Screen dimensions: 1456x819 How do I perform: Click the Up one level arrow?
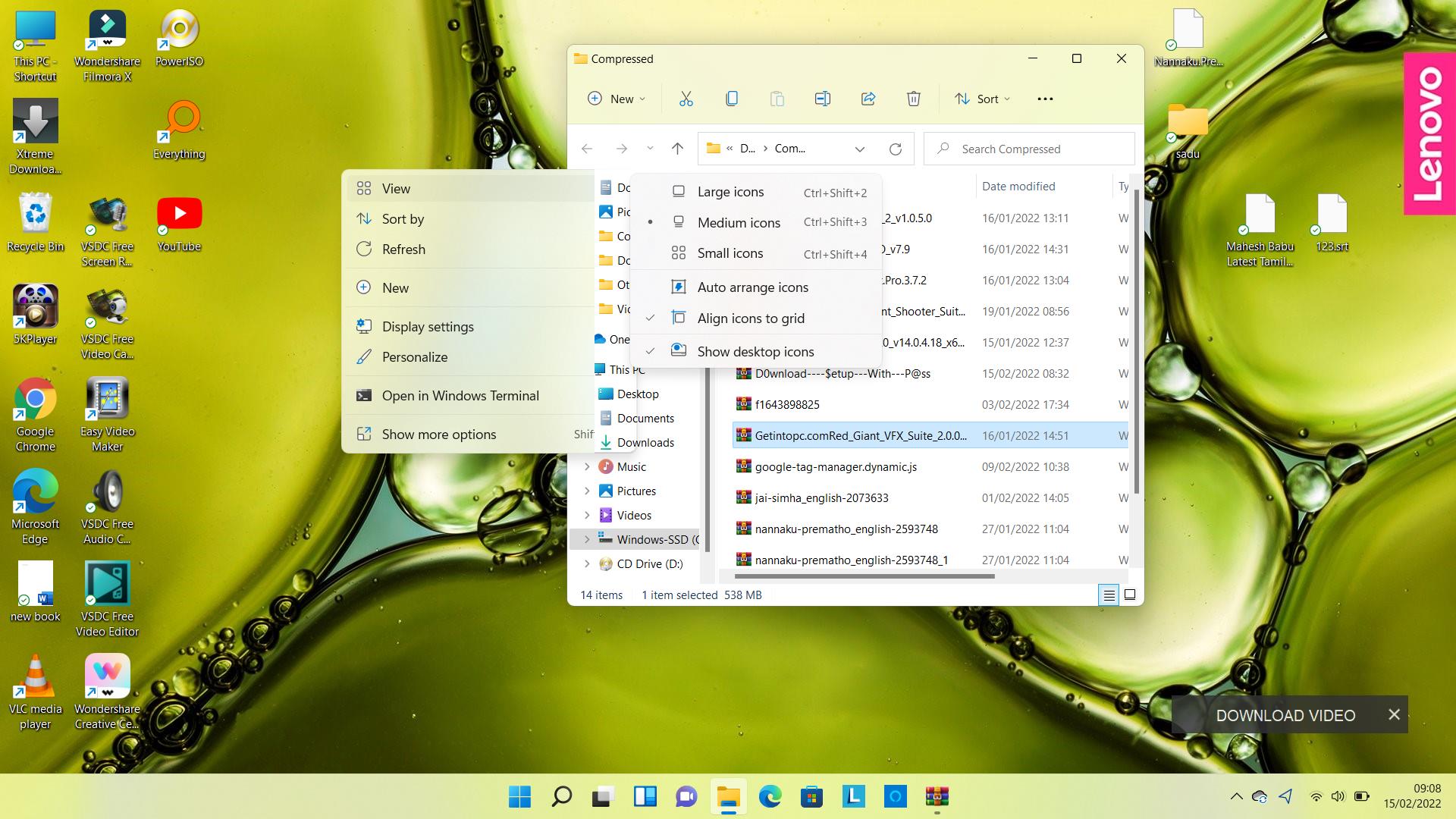point(677,149)
